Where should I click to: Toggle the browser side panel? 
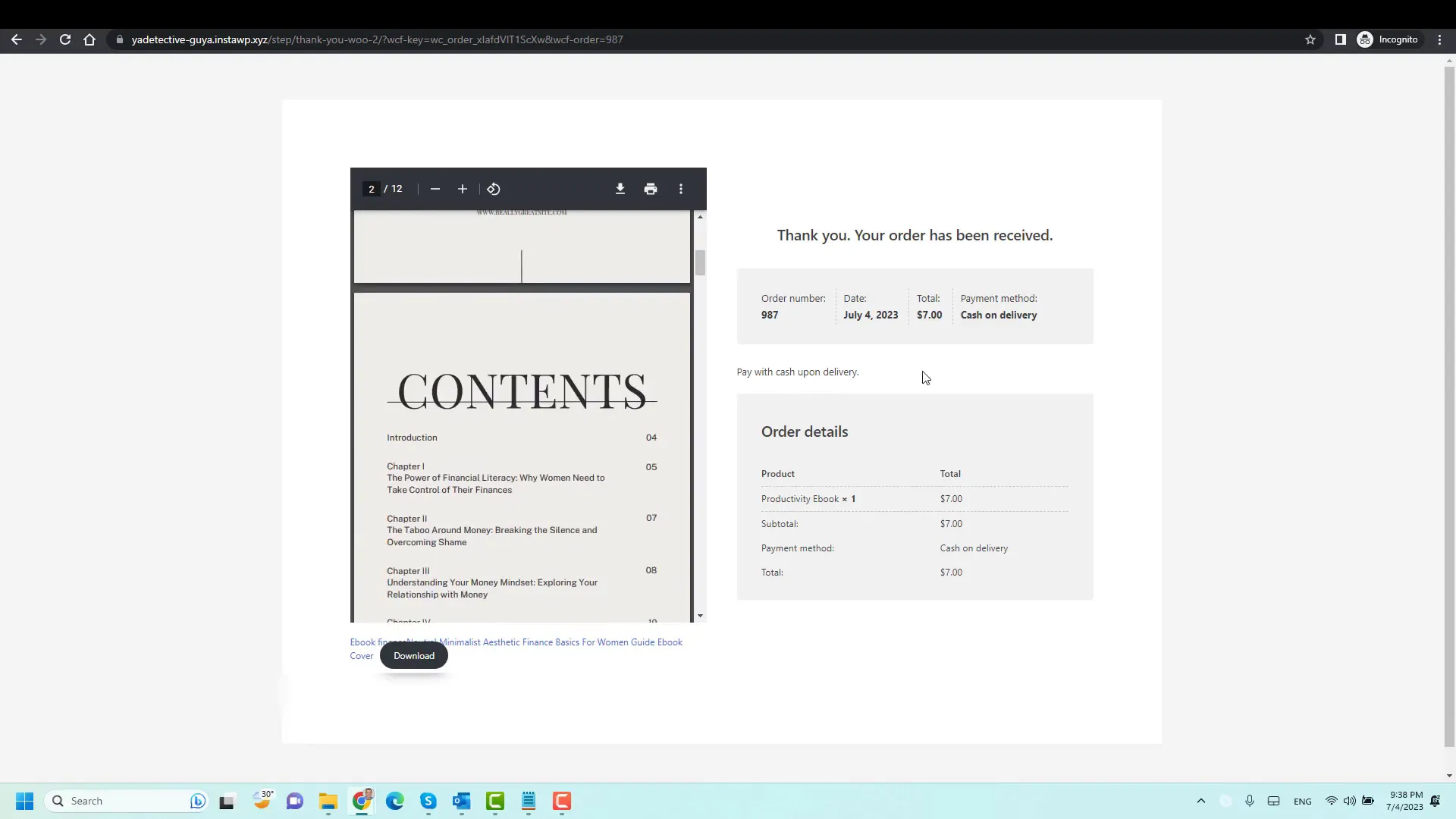tap(1341, 39)
